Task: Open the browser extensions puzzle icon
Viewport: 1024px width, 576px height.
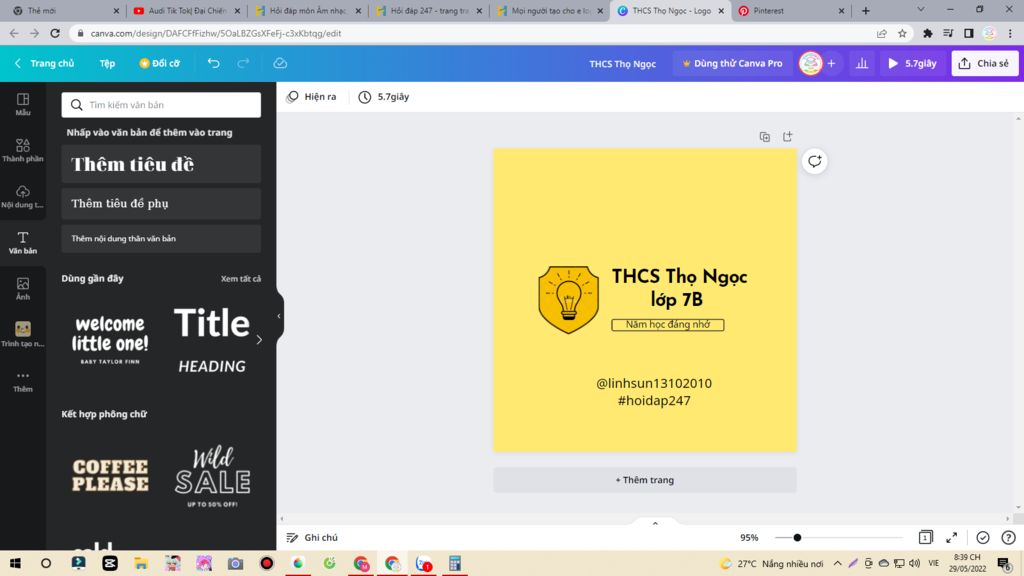Action: click(927, 33)
